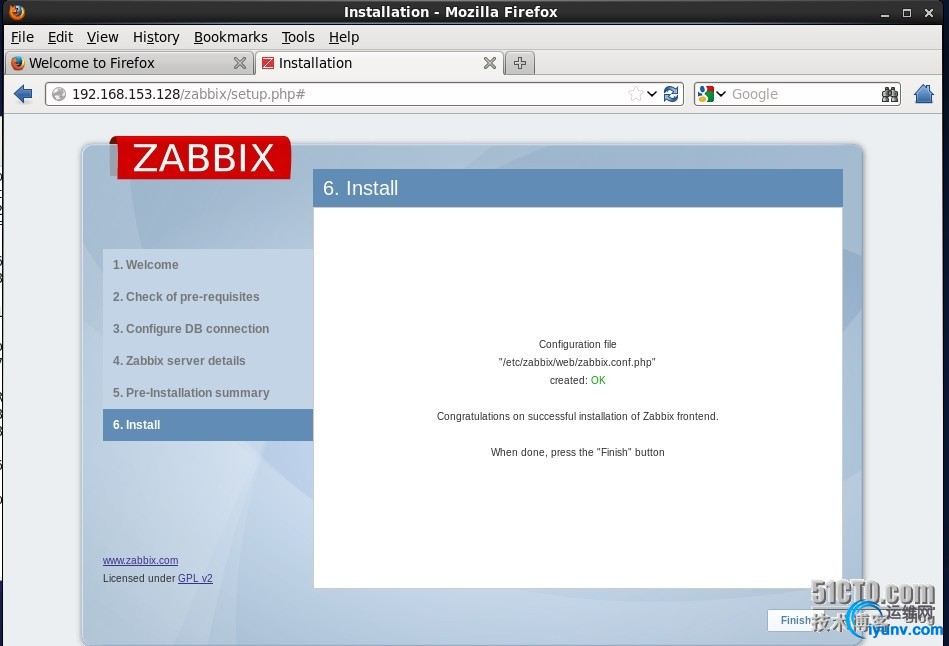
Task: Click the Finish button
Action: [795, 620]
